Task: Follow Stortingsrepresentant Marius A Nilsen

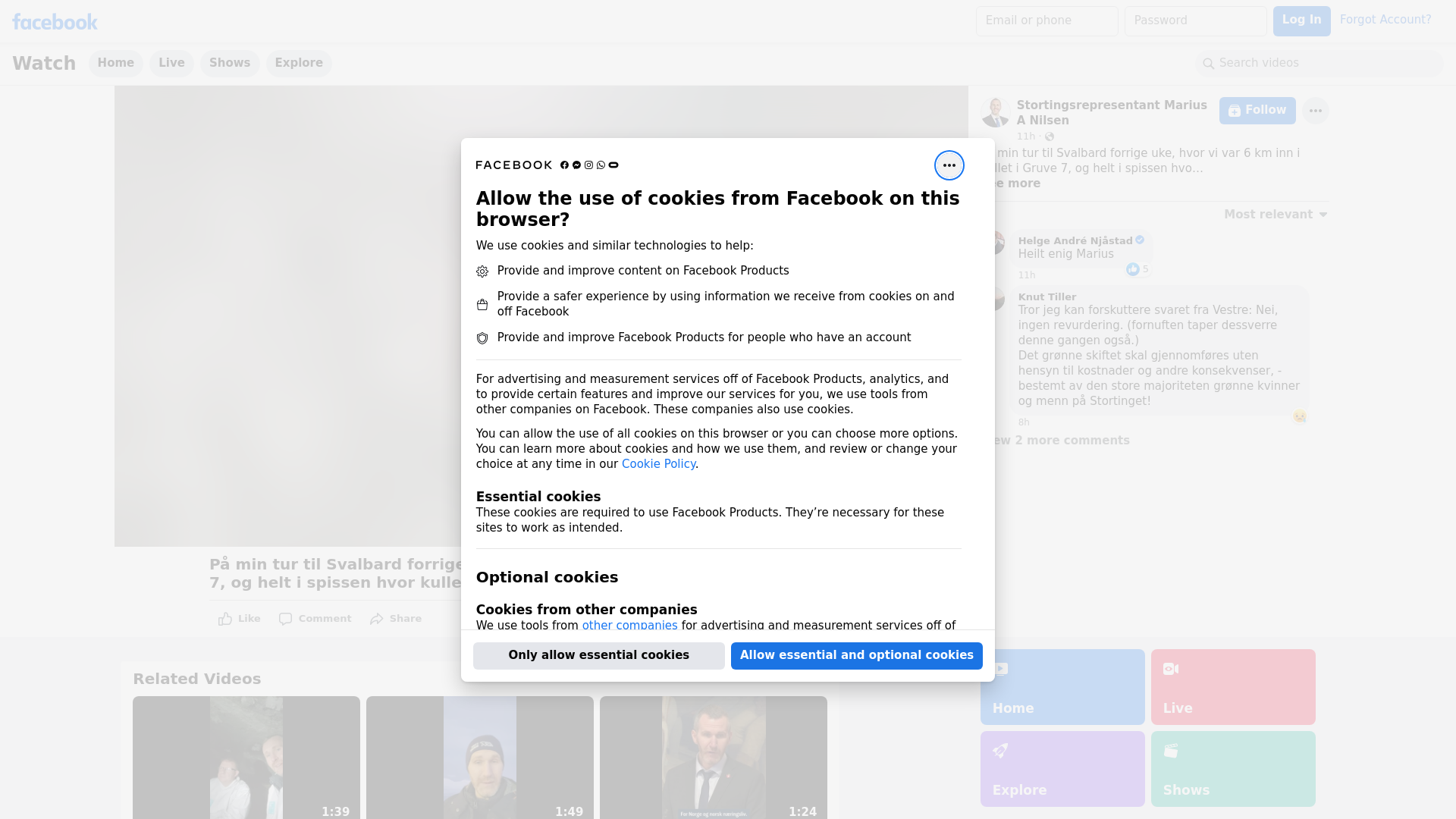Action: point(1257,111)
